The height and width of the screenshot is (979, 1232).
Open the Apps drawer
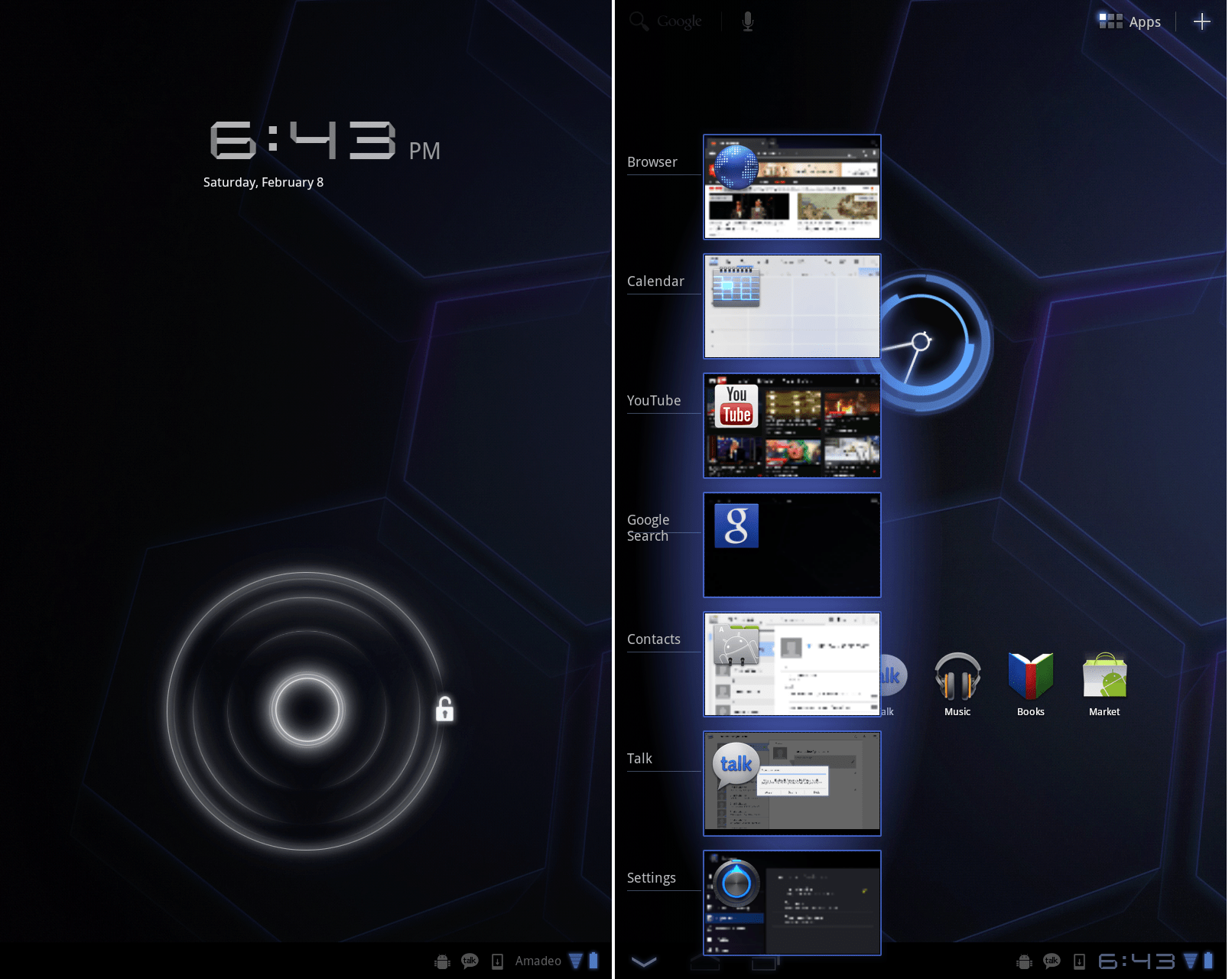point(1130,21)
